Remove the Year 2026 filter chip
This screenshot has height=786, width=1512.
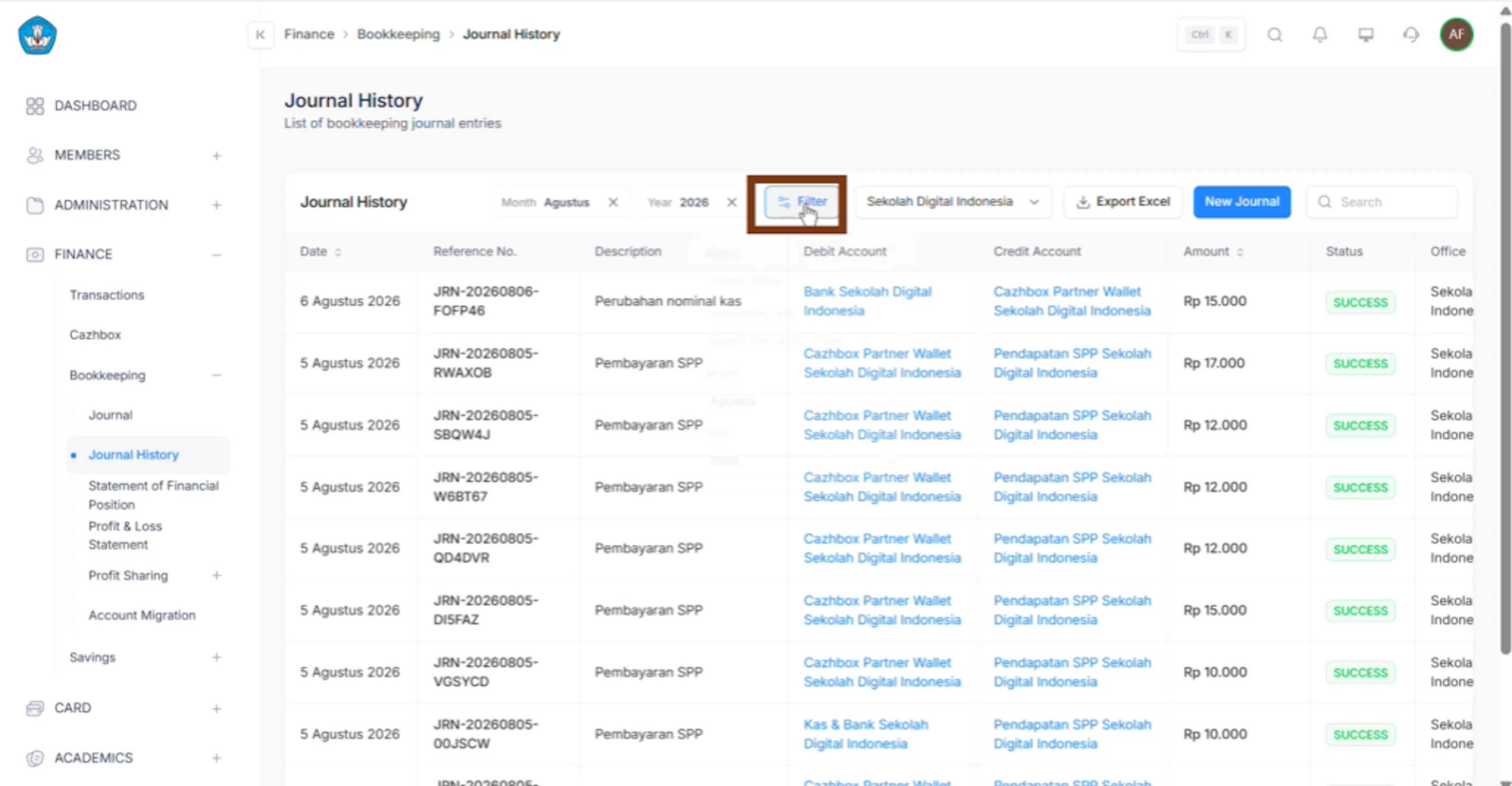click(x=731, y=202)
